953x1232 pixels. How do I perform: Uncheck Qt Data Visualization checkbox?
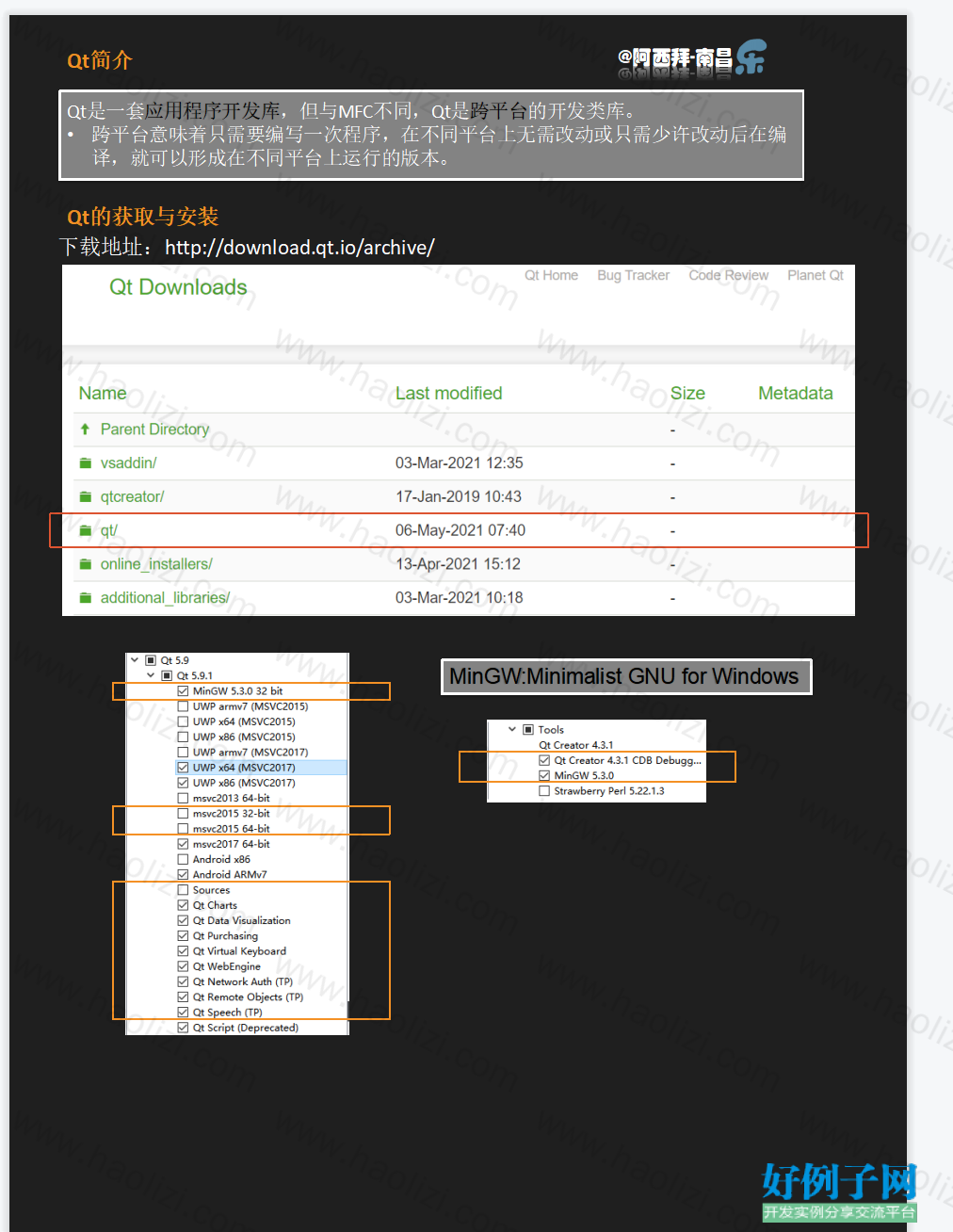point(183,920)
